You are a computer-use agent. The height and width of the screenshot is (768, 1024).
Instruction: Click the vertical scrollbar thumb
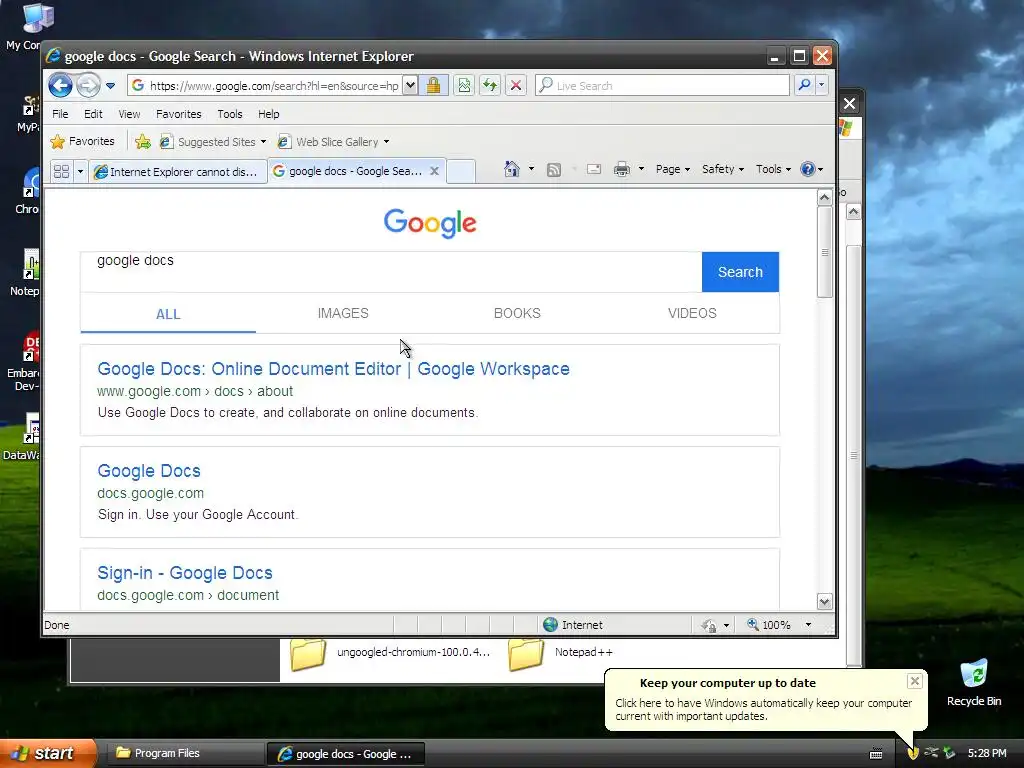pyautogui.click(x=824, y=252)
